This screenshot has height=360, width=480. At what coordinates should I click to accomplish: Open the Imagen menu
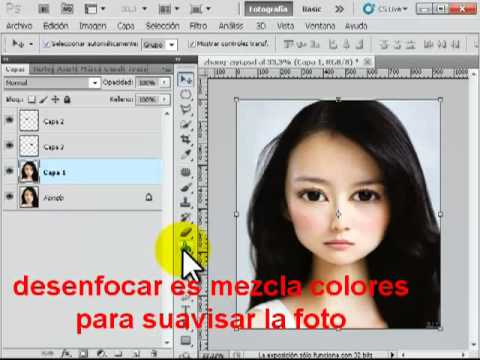click(93, 26)
